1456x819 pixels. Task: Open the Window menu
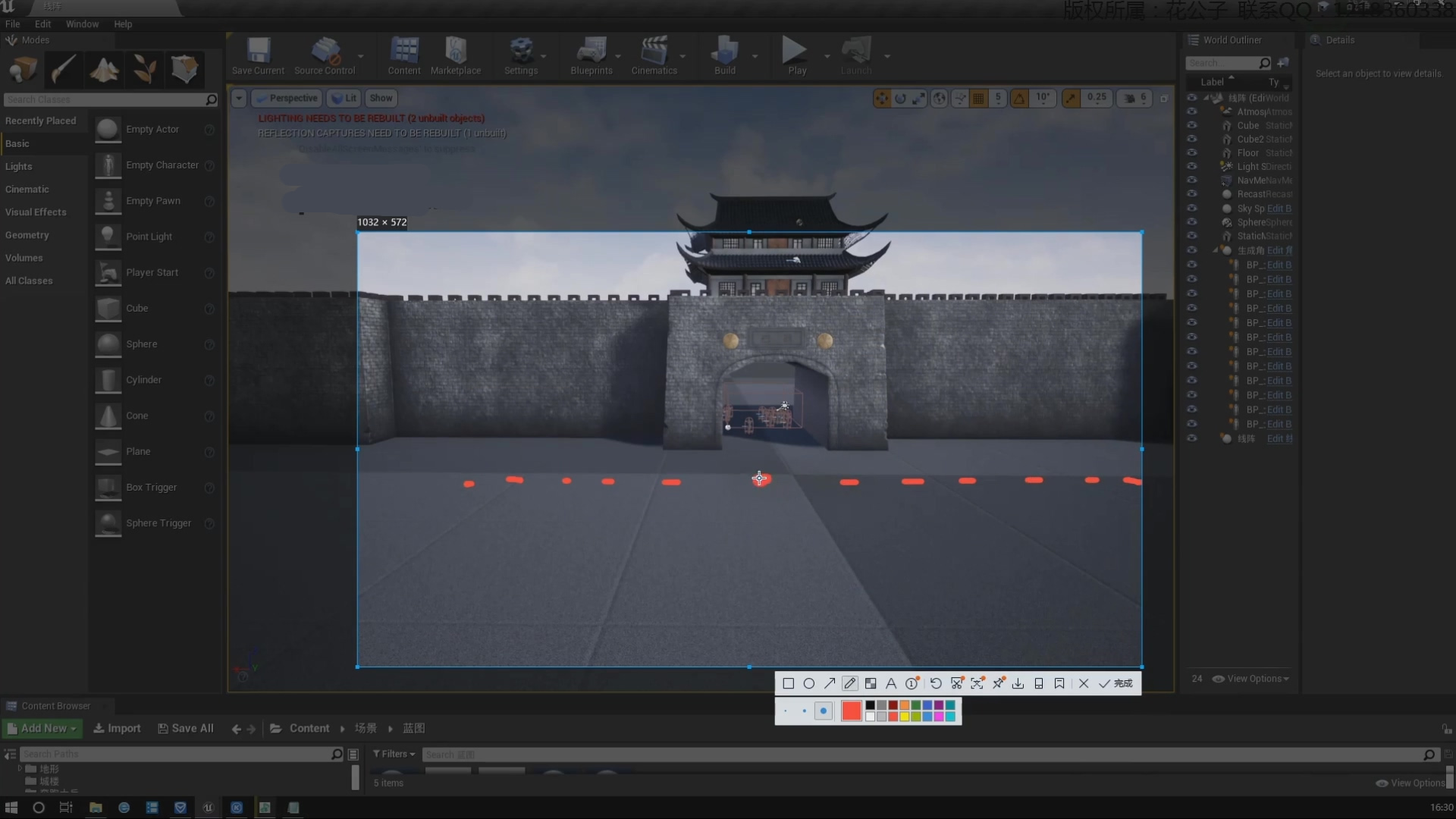82,24
